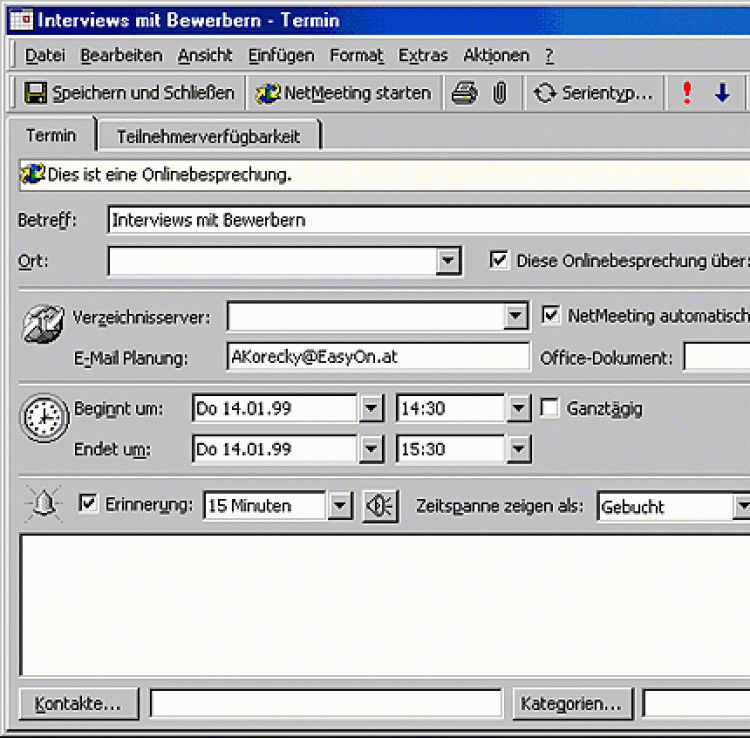
Task: Click the reminder sound speaker icon
Action: coord(380,506)
